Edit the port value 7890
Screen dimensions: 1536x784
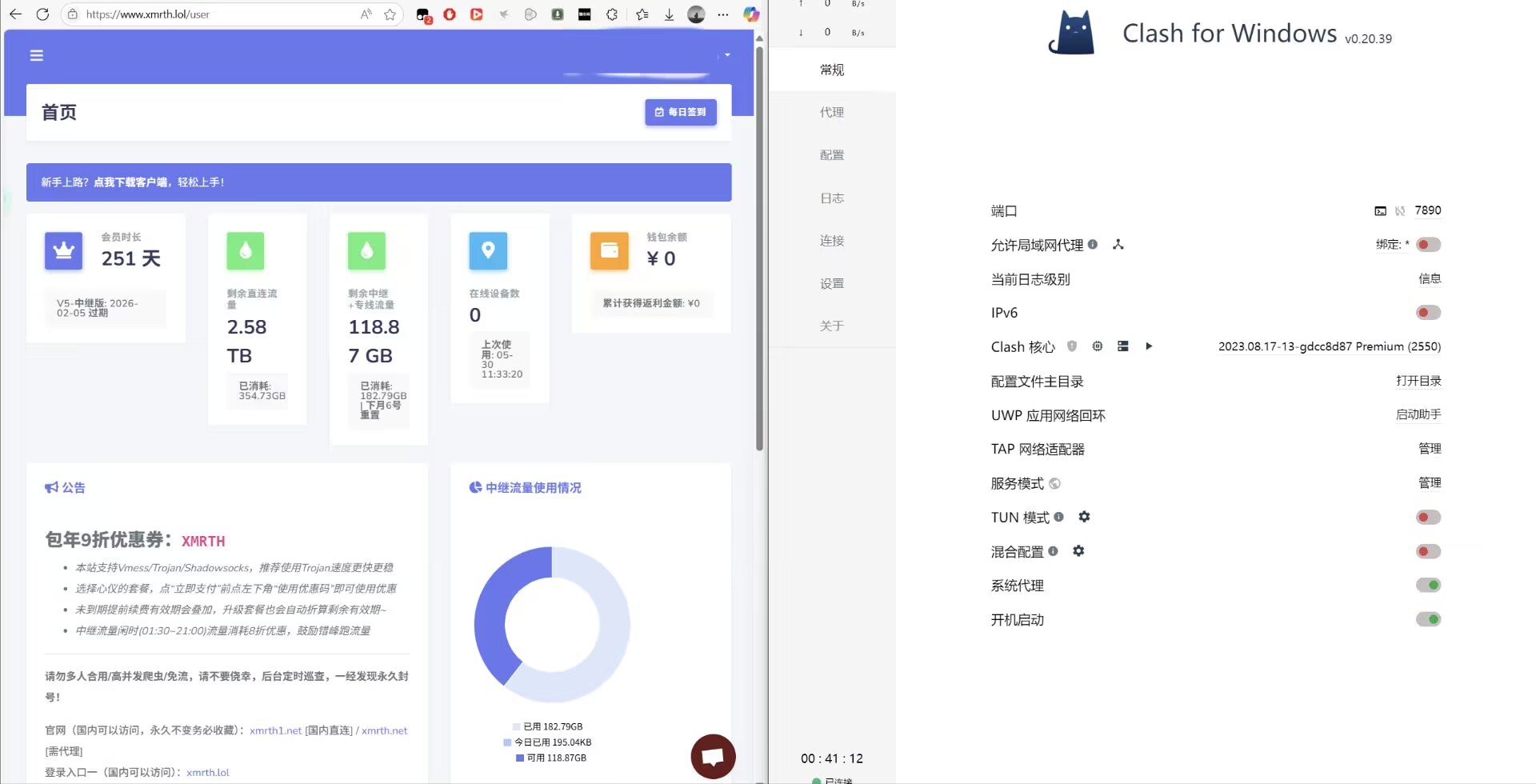point(1428,210)
